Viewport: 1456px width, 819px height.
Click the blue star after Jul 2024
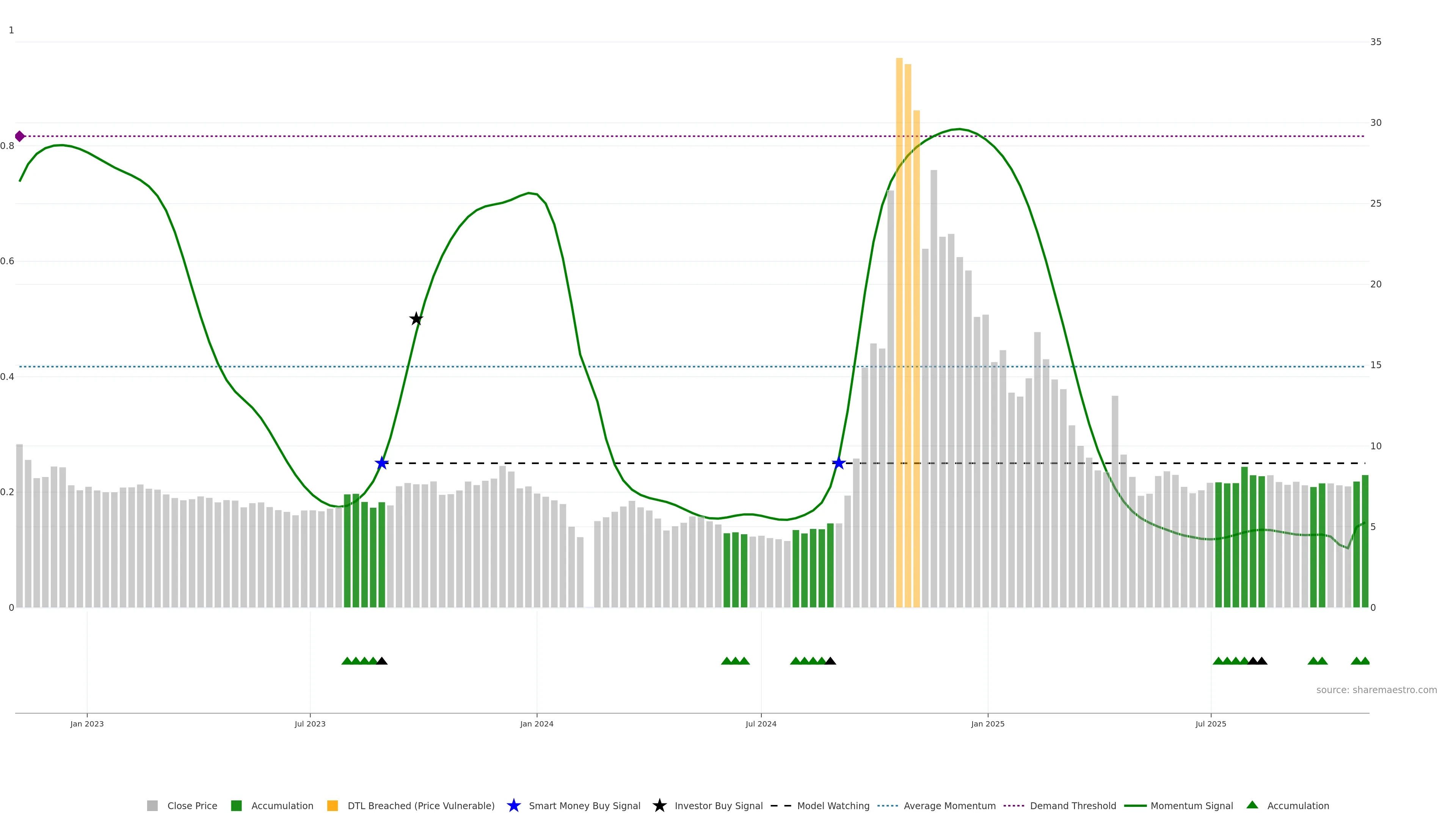839,463
